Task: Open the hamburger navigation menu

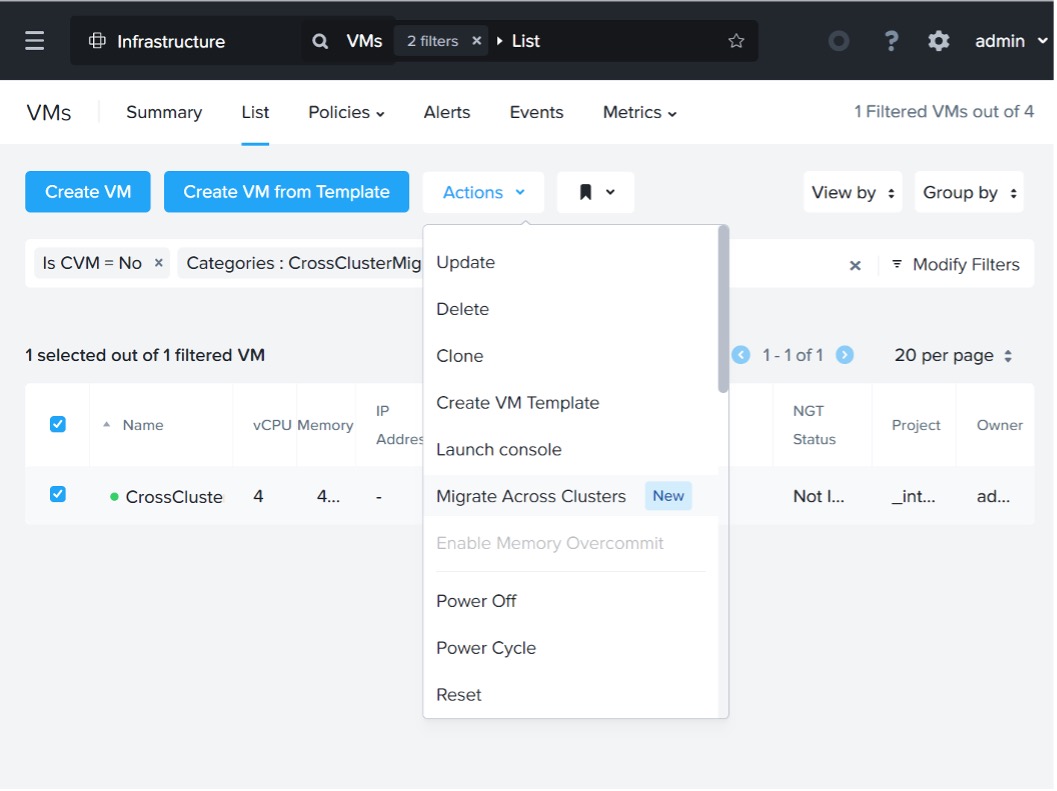Action: pyautogui.click(x=35, y=41)
